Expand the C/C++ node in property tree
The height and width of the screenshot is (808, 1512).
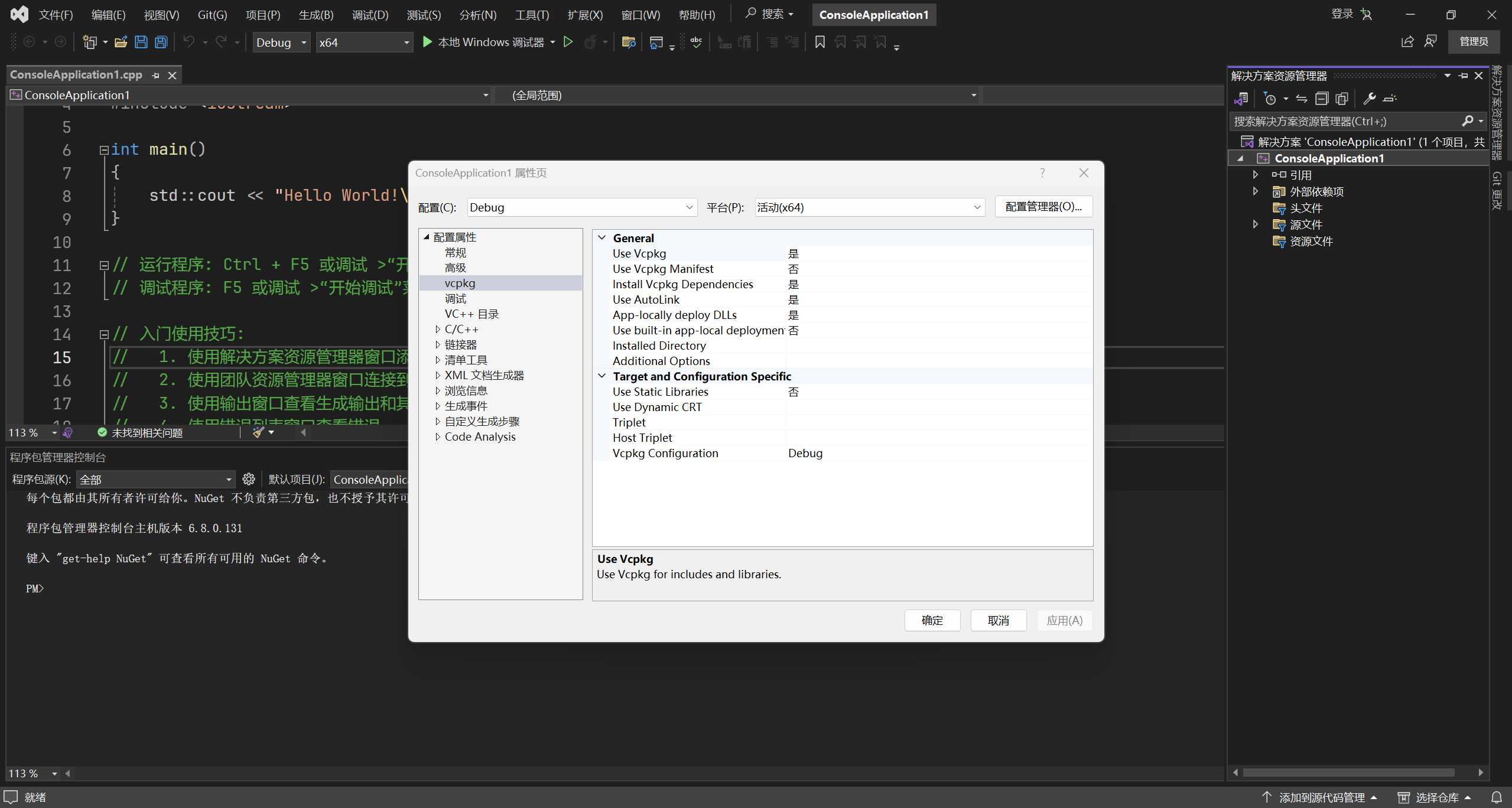(x=438, y=330)
